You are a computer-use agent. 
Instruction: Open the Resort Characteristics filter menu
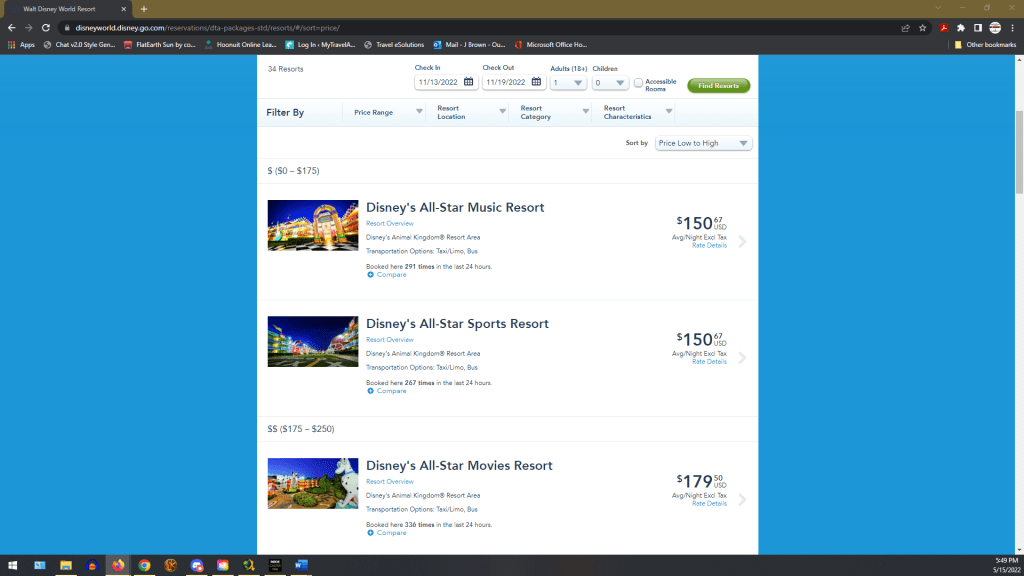click(637, 113)
